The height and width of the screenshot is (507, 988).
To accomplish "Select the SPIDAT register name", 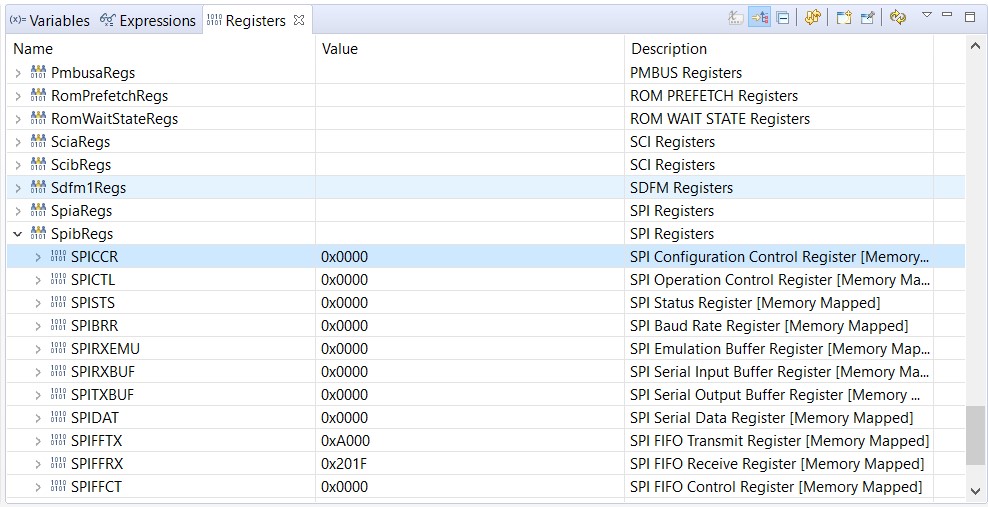I will tap(95, 418).
